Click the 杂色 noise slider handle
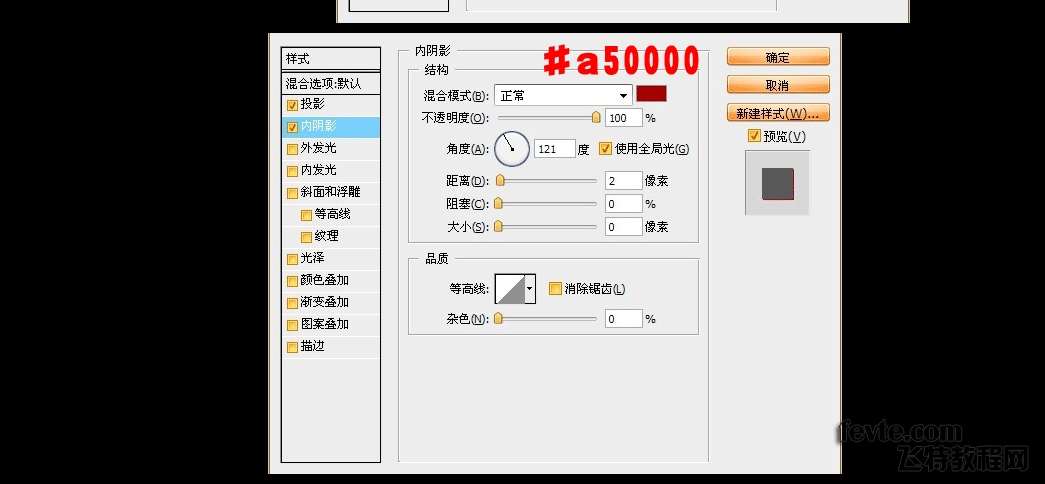This screenshot has width=1045, height=484. pos(499,319)
